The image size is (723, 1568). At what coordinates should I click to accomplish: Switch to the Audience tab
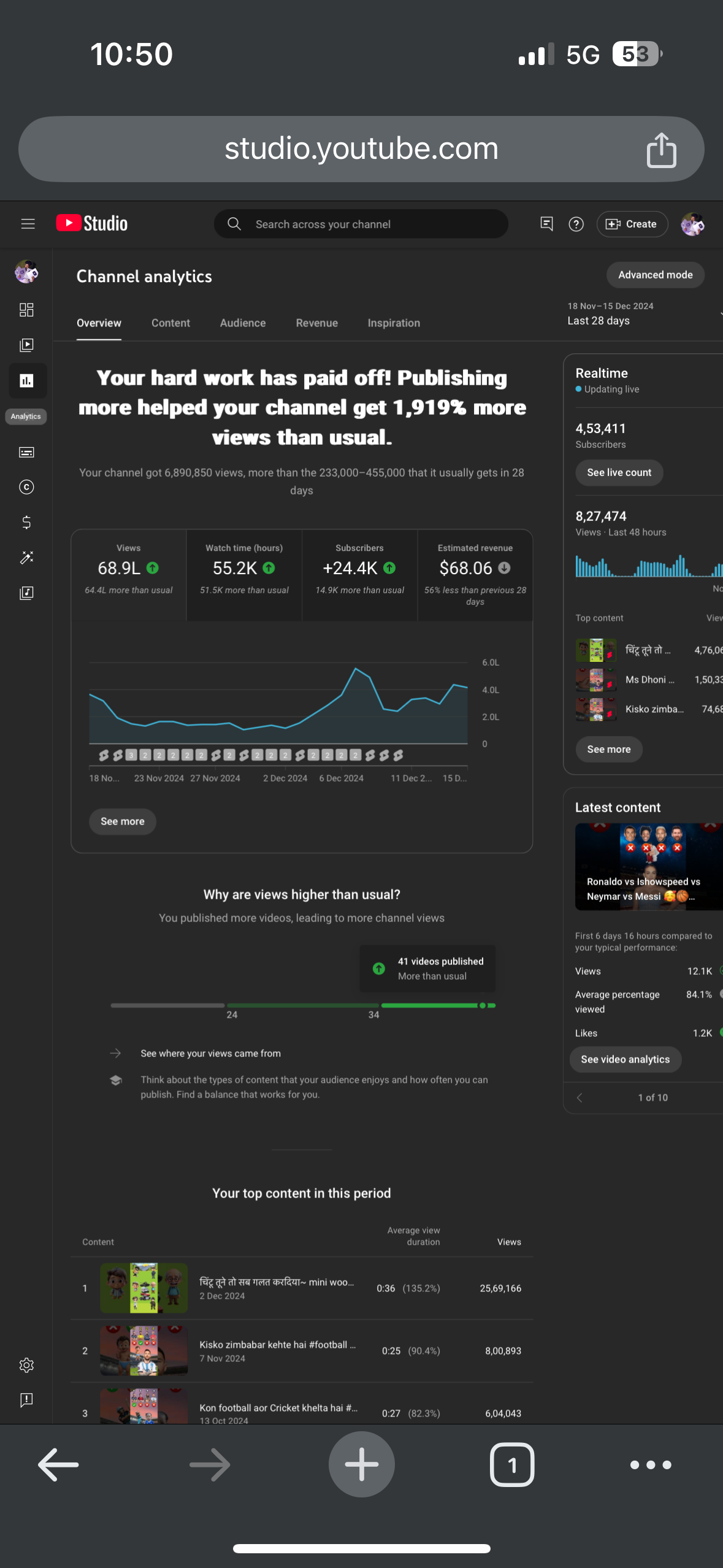(x=243, y=323)
